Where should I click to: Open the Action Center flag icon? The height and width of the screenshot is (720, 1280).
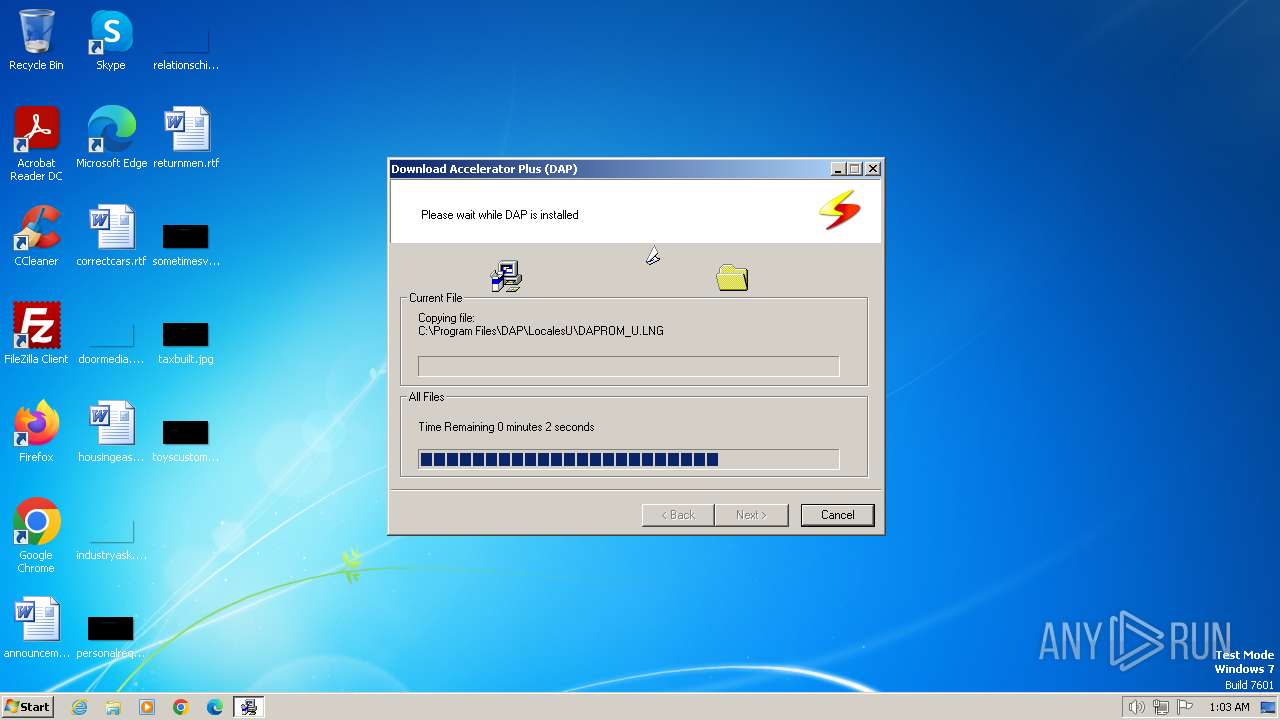[1185, 707]
